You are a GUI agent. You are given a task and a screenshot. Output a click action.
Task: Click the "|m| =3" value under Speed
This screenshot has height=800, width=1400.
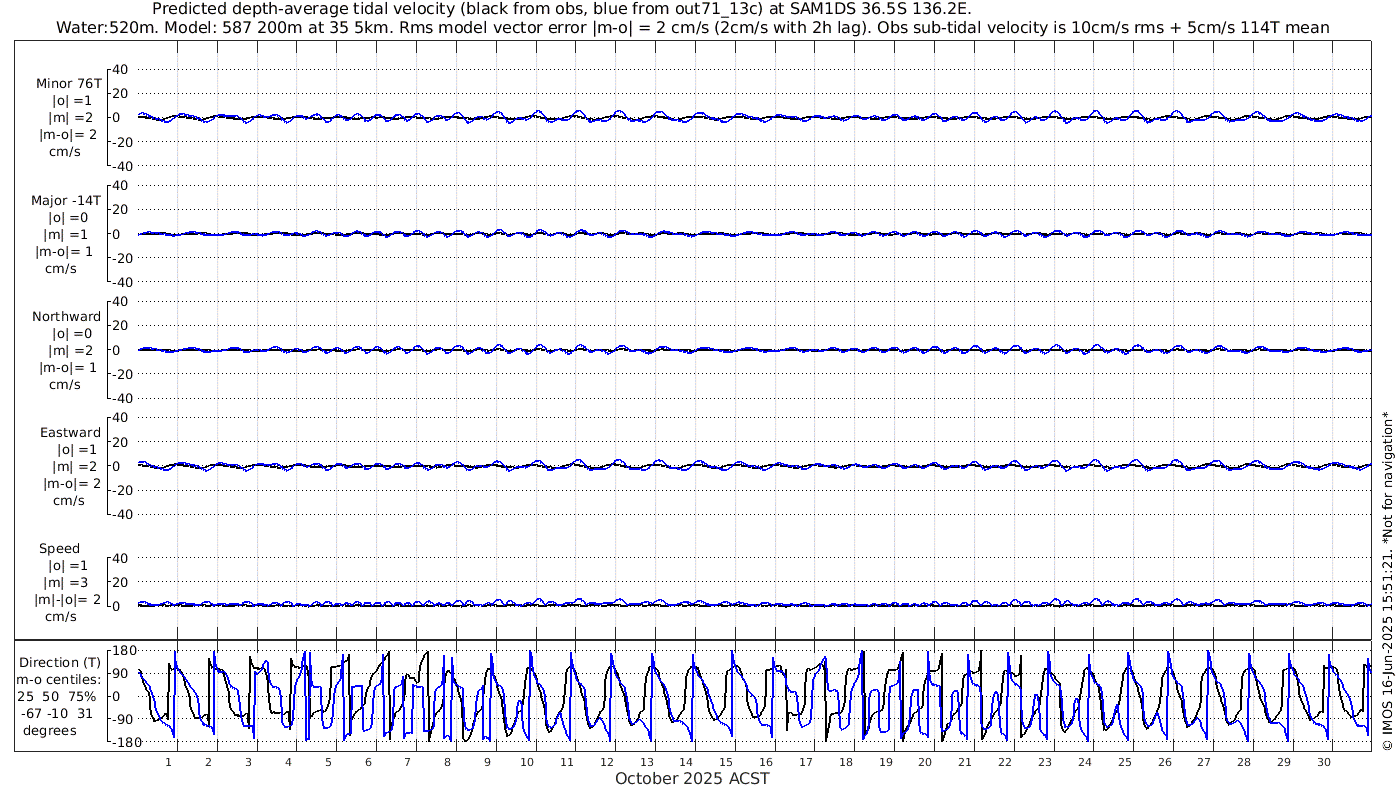[x=68, y=583]
